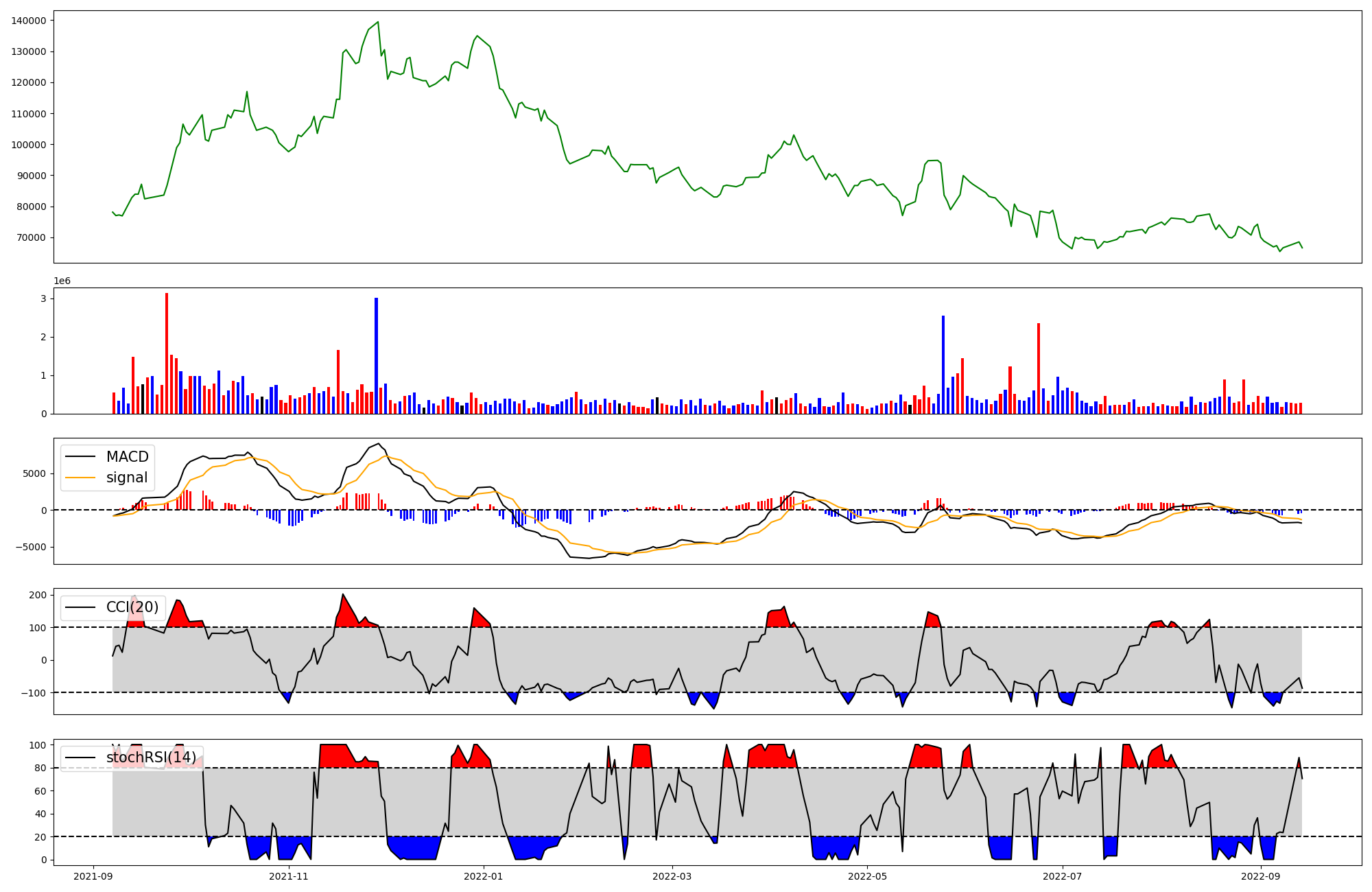This screenshot has height=892, width=1372.
Task: Click the 2022-09 x-axis date label
Action: tap(1261, 876)
